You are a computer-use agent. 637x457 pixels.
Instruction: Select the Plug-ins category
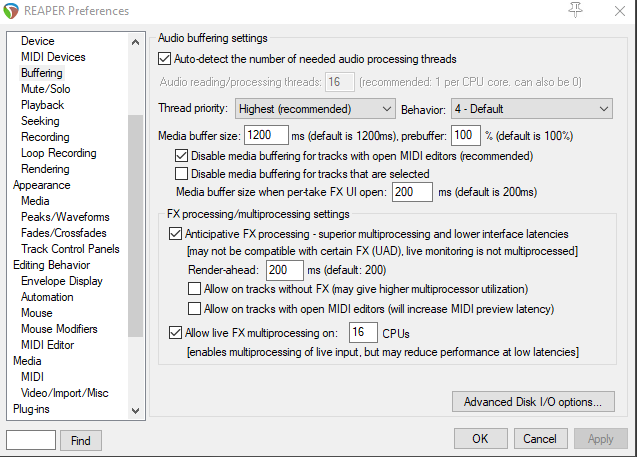[31, 409]
